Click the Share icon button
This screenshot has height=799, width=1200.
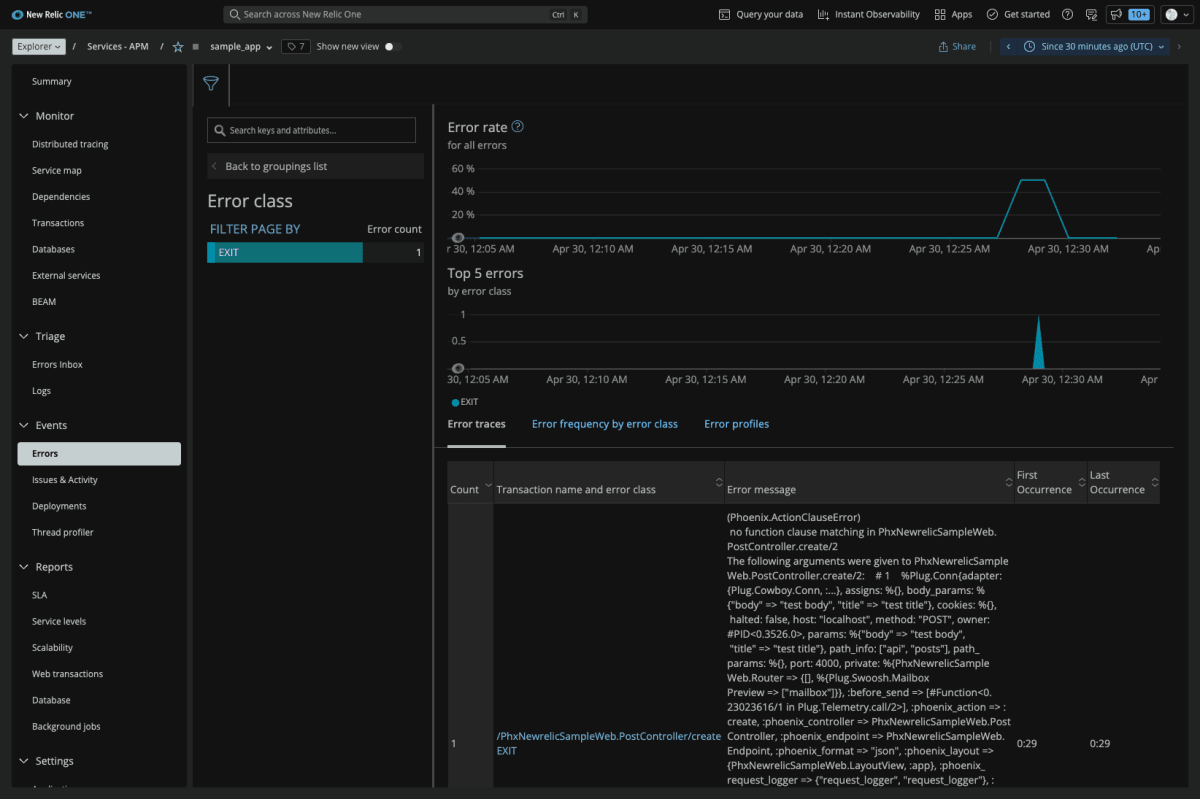coord(957,47)
